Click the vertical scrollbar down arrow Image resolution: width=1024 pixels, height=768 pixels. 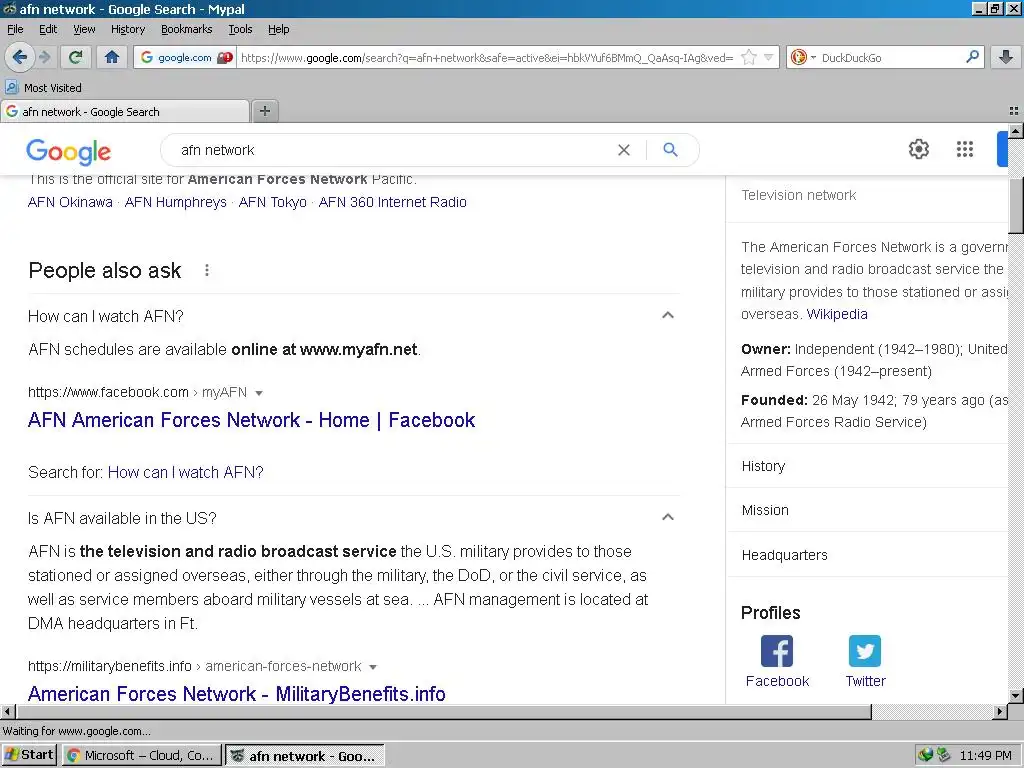pyautogui.click(x=1016, y=696)
